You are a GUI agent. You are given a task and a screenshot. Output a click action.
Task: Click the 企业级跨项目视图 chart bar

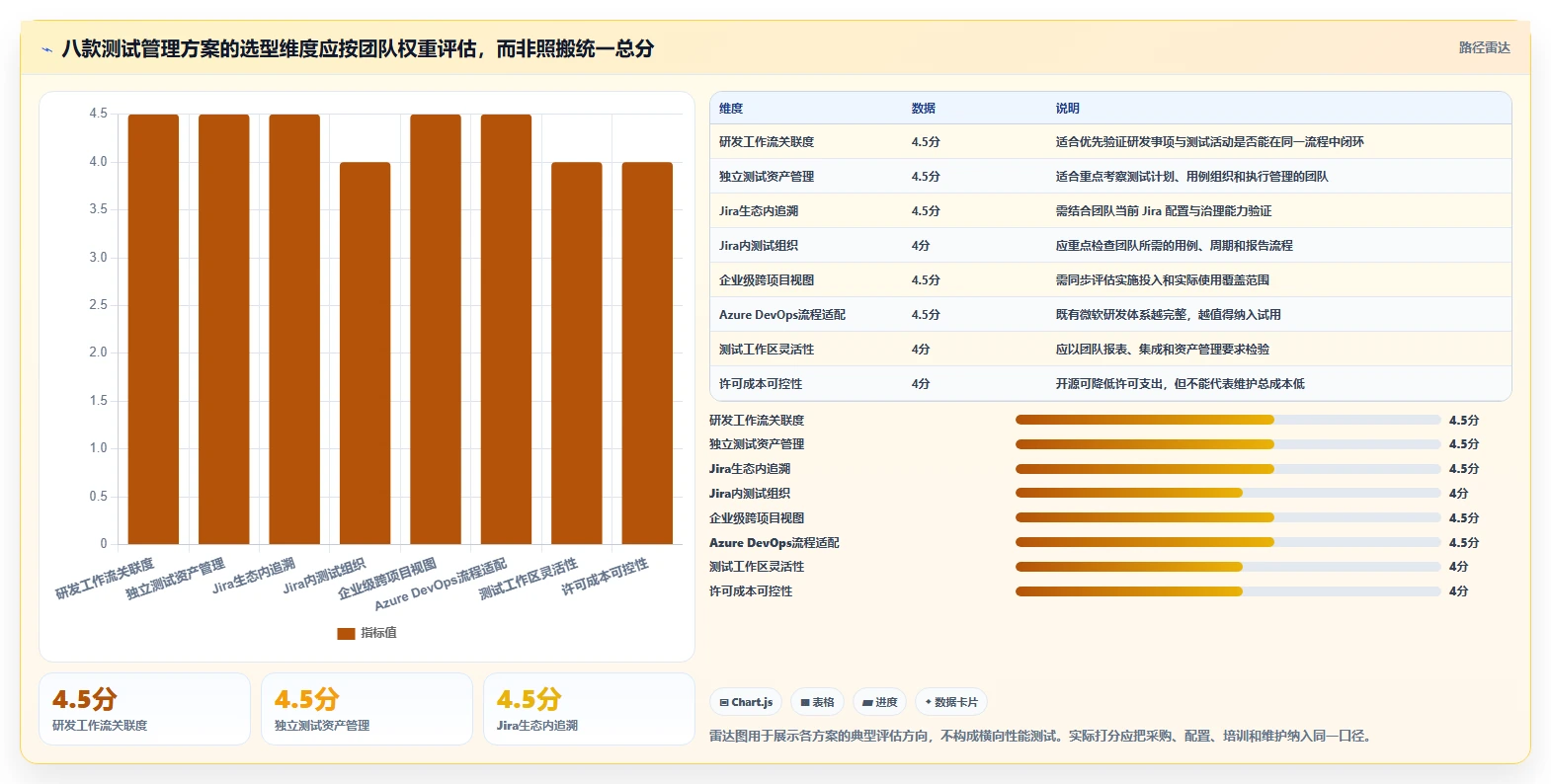coord(436,329)
